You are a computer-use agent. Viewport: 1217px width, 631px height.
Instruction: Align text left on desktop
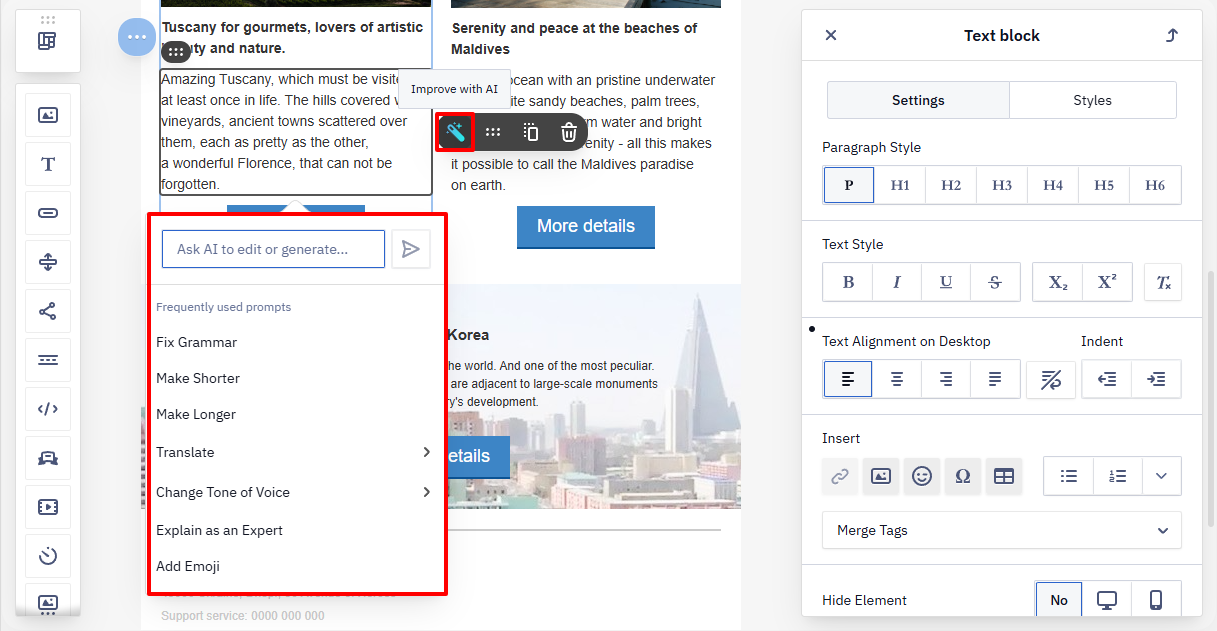(x=848, y=379)
